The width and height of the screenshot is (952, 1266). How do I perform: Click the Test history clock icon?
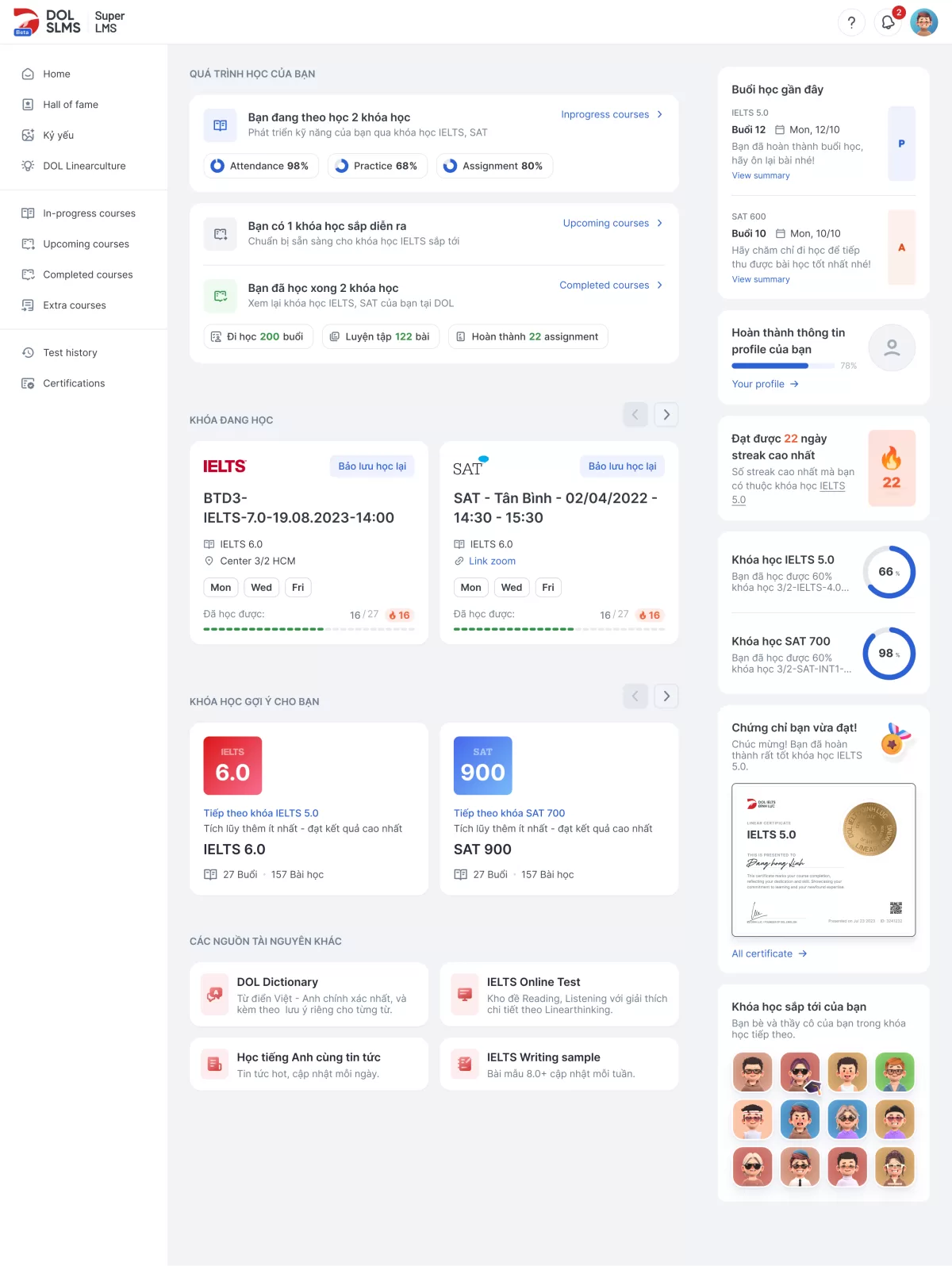(28, 352)
